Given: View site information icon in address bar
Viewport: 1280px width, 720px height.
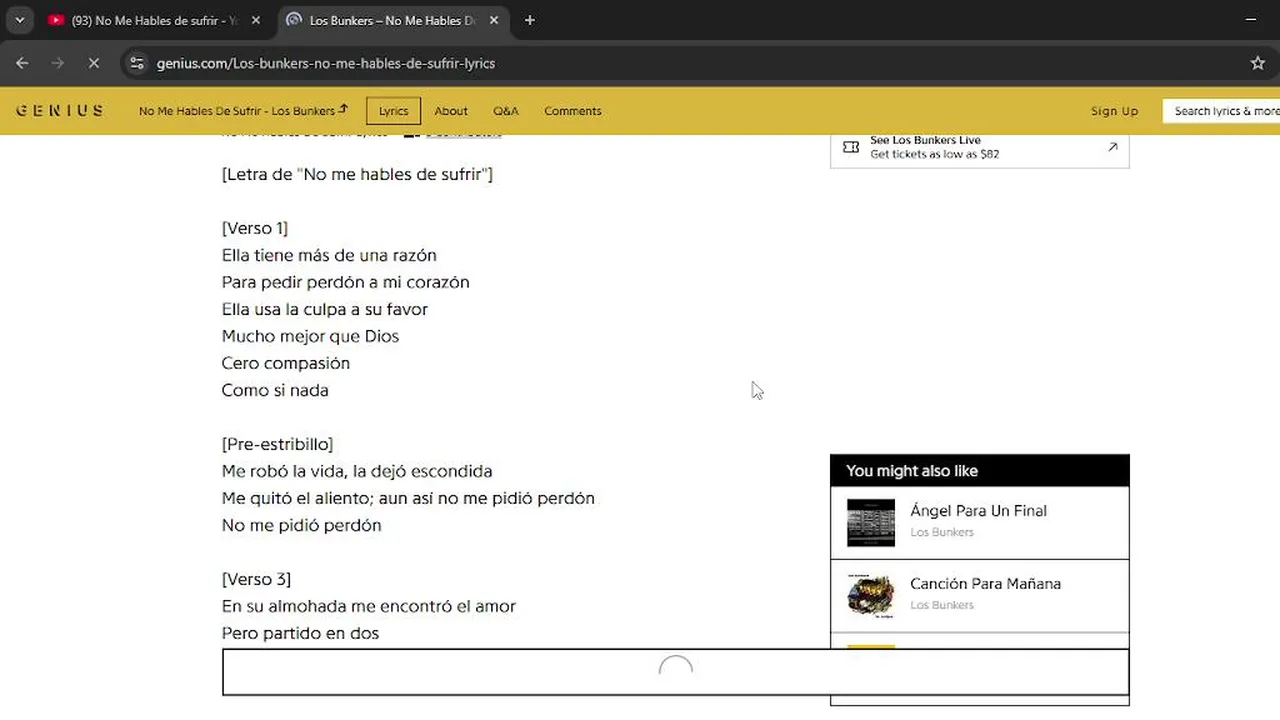Looking at the screenshot, I should point(137,63).
